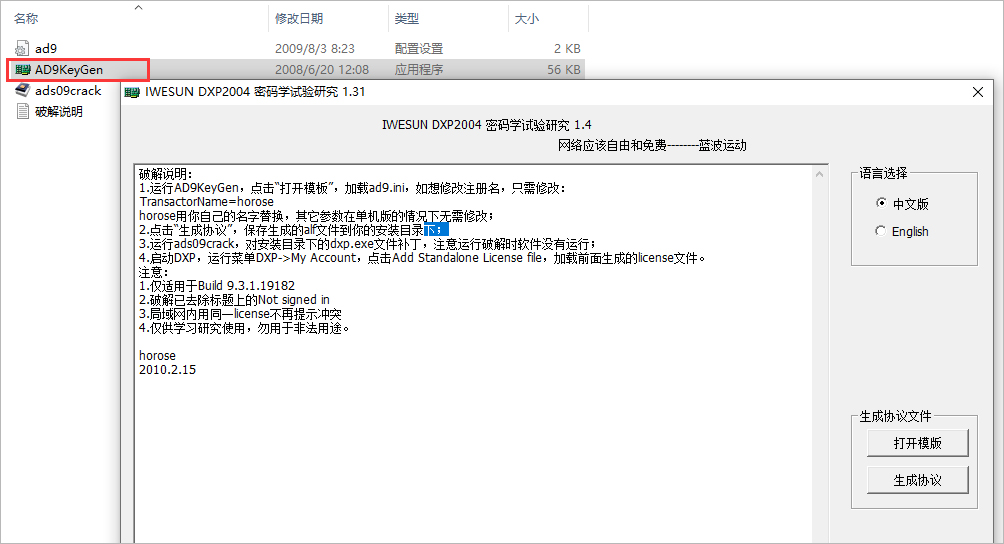Click the date 2010.2.15 in the text box
The width and height of the screenshot is (1004, 544).
coord(167,369)
